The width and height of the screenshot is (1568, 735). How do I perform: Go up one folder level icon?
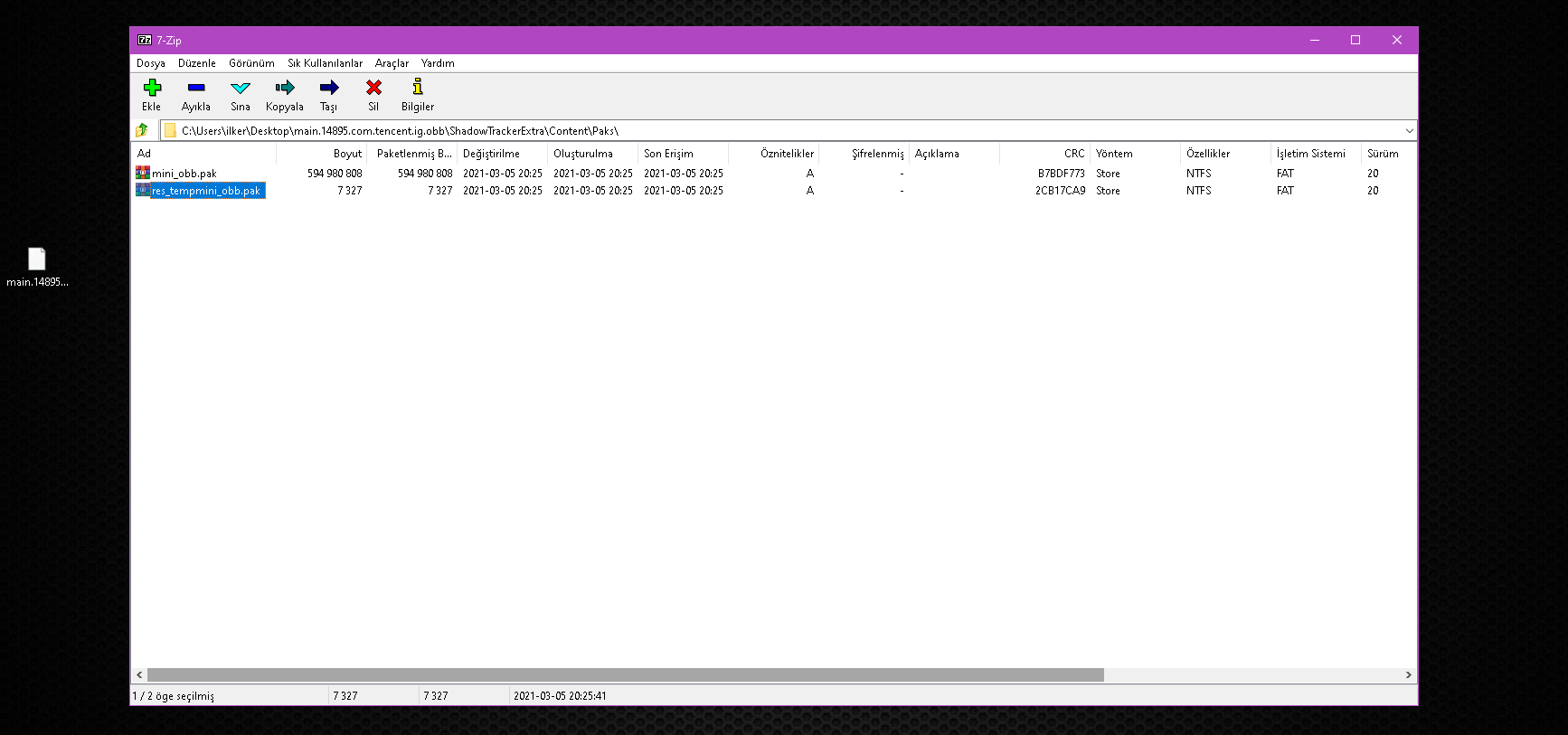point(142,130)
